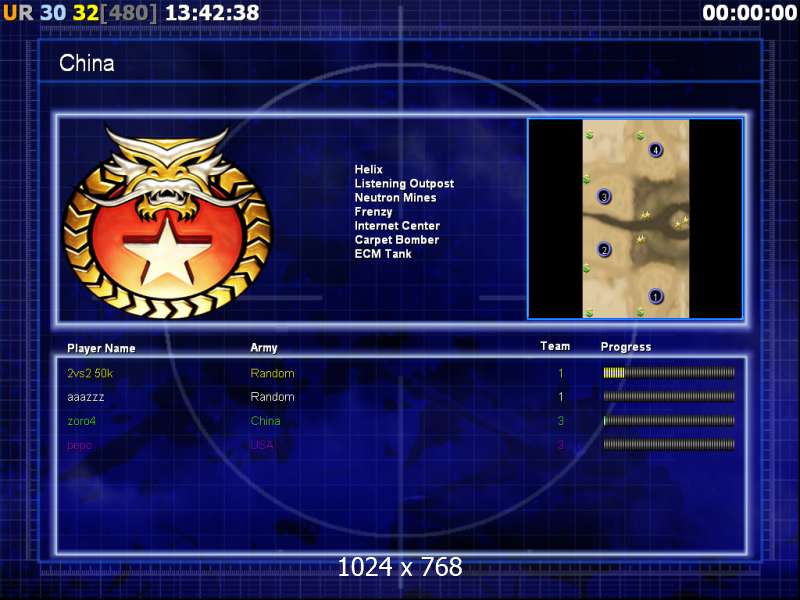Click team number for zoro4
Image resolution: width=800 pixels, height=600 pixels.
click(561, 421)
